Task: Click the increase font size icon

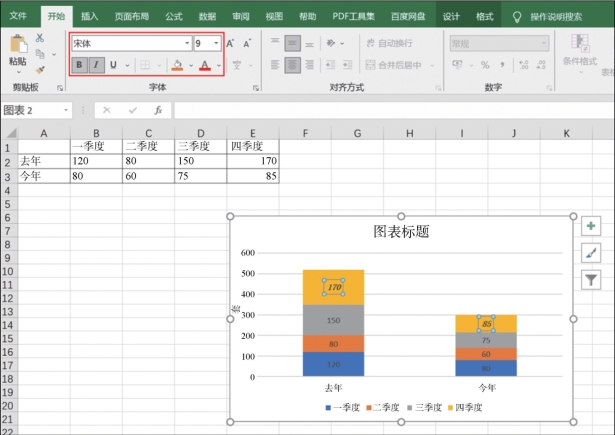Action: (231, 44)
